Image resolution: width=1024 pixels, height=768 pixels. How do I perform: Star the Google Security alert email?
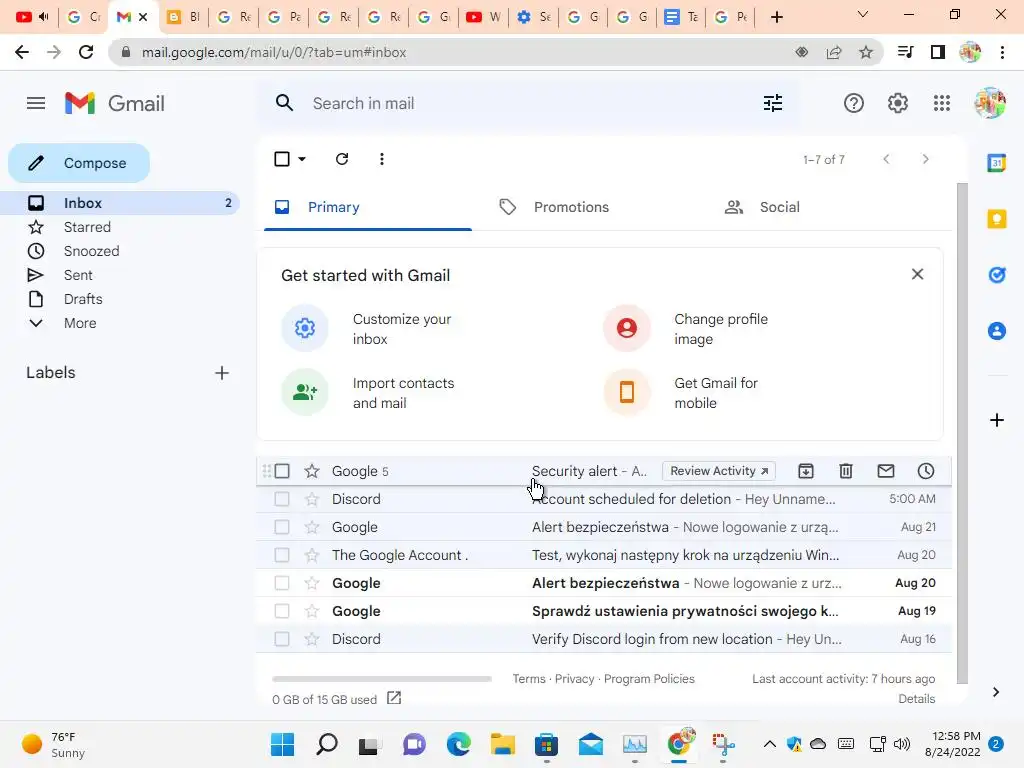click(312, 471)
